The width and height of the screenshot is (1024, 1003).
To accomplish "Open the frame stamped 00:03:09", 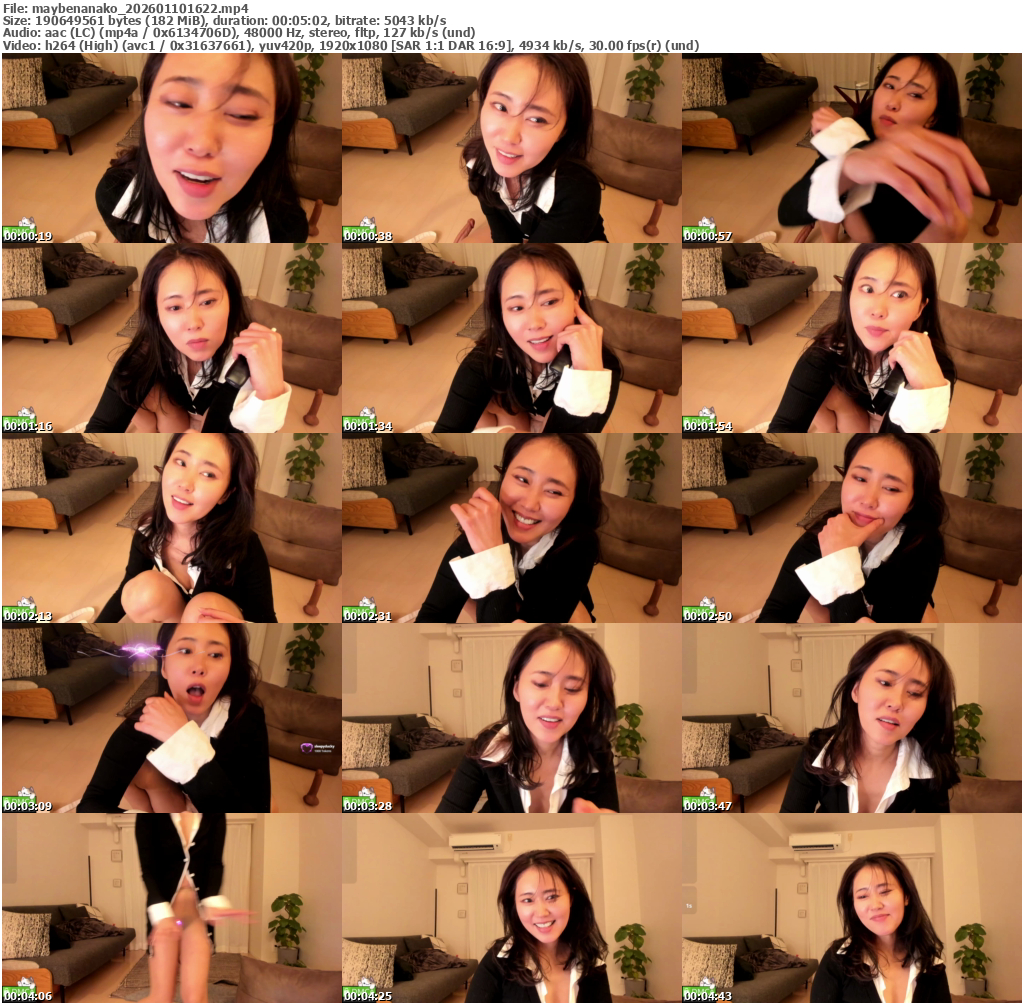I will (172, 718).
